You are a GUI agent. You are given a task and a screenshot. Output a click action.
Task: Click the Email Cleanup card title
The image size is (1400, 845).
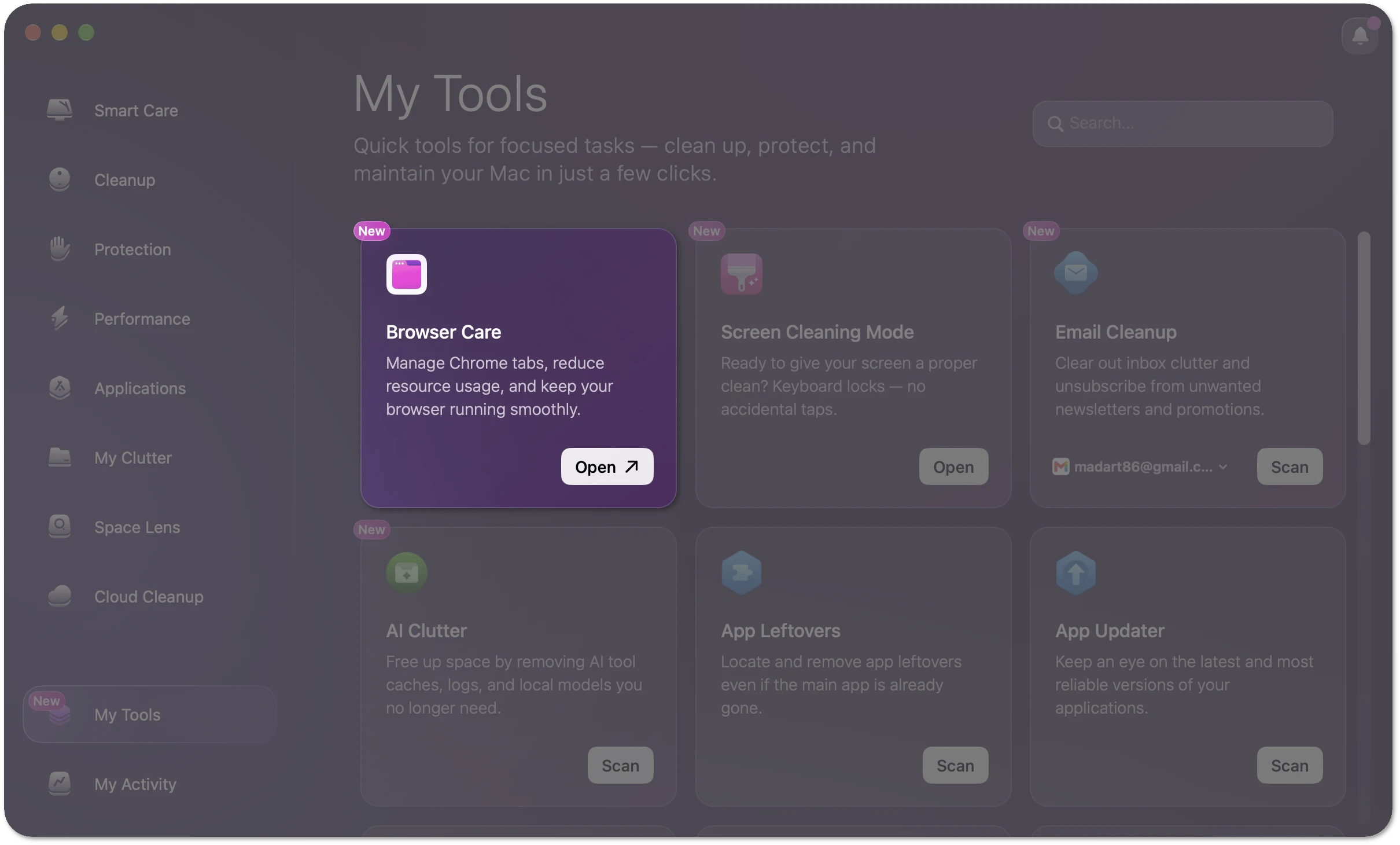[x=1115, y=332]
